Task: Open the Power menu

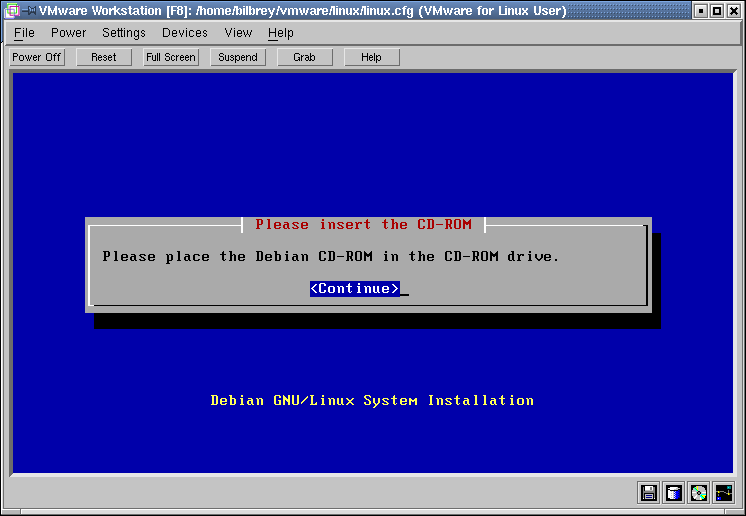Action: point(69,33)
